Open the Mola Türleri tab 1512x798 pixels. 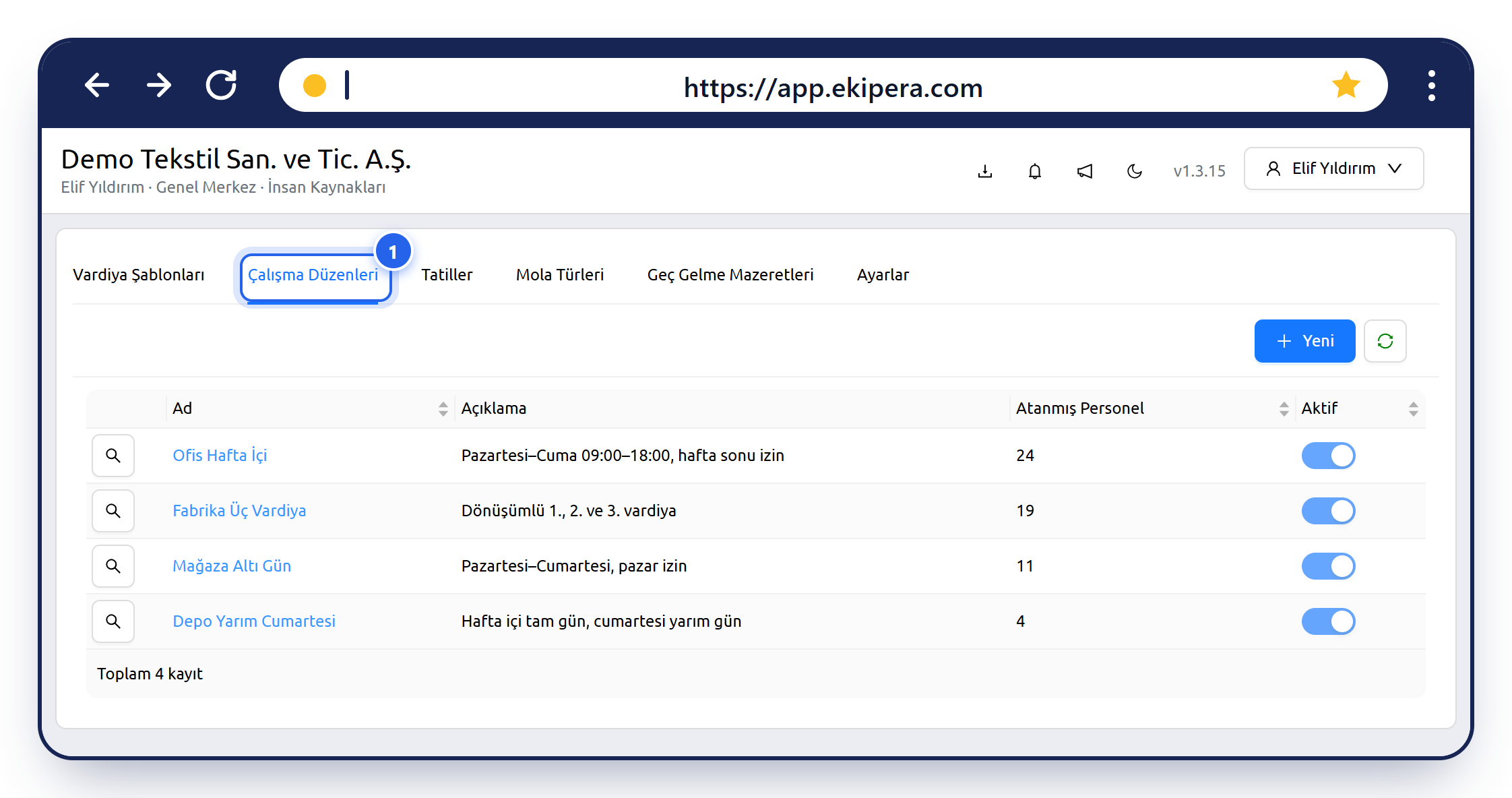pos(560,275)
